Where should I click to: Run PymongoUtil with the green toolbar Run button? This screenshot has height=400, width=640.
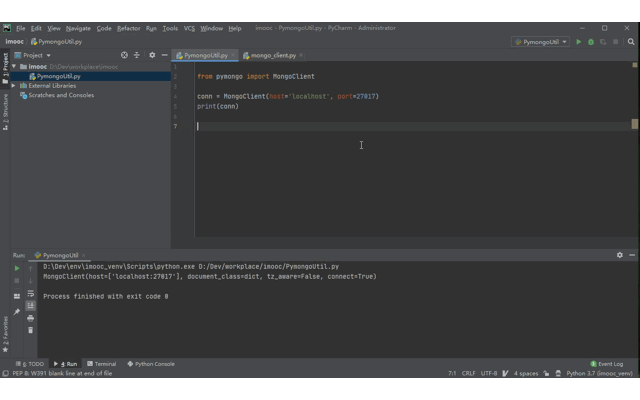578,42
